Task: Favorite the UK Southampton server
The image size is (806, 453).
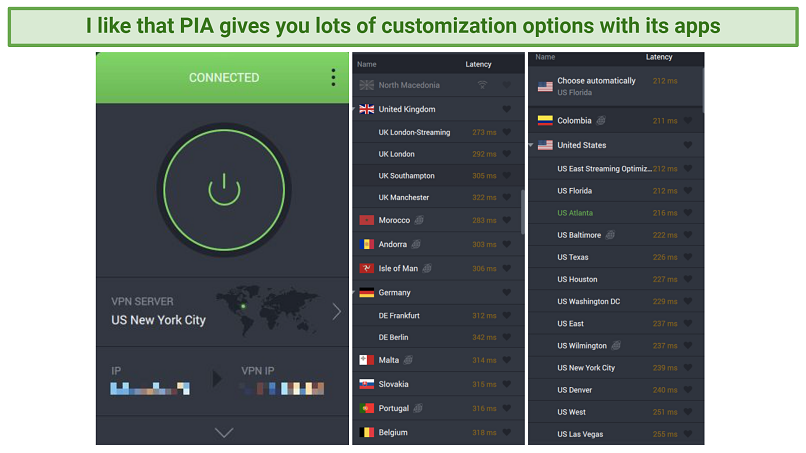Action: [506, 175]
